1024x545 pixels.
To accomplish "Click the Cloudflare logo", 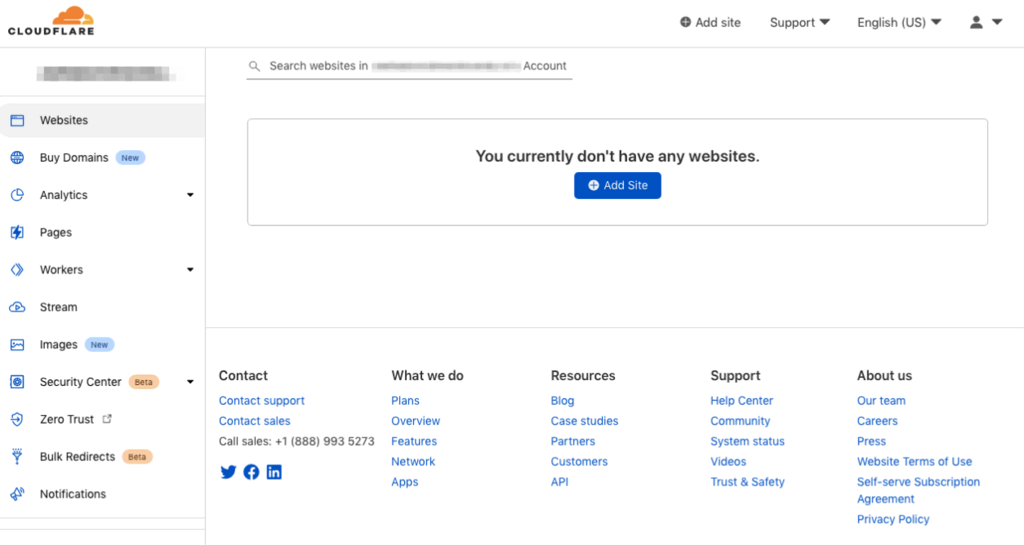I will [x=51, y=21].
